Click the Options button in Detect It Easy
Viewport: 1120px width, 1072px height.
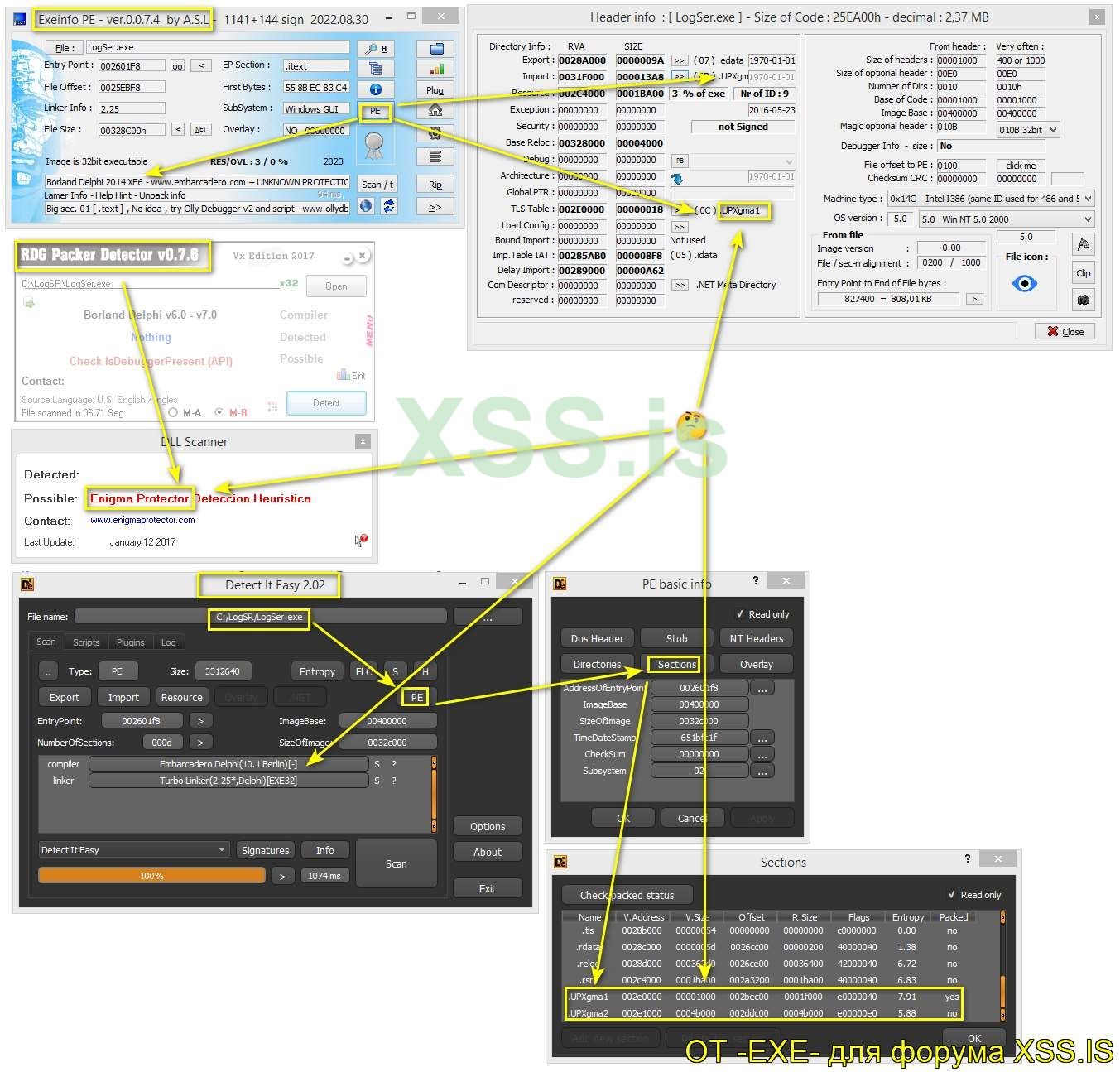[488, 826]
